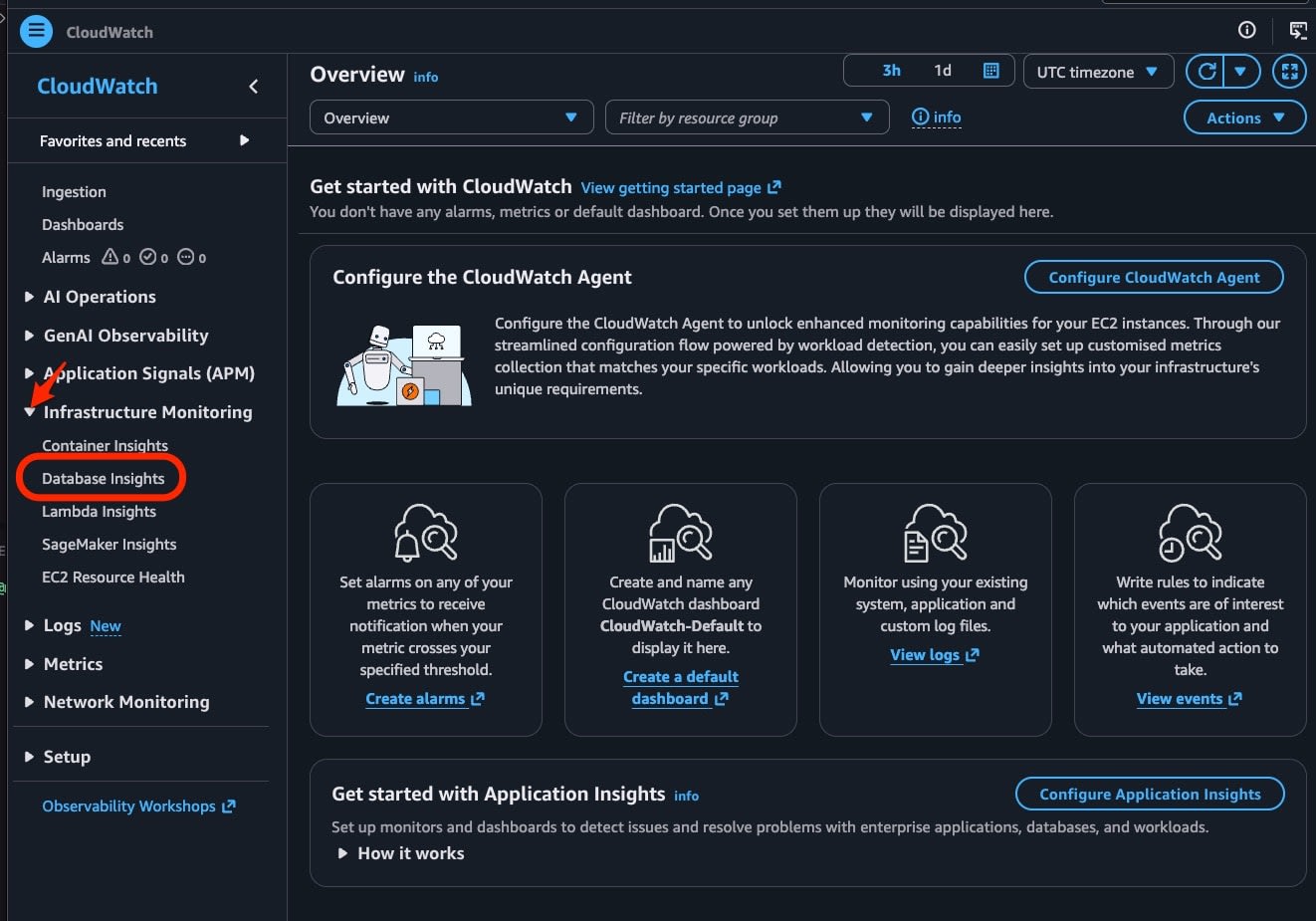Viewport: 1316px width, 921px height.
Task: Expand How it works details
Action: pos(400,853)
